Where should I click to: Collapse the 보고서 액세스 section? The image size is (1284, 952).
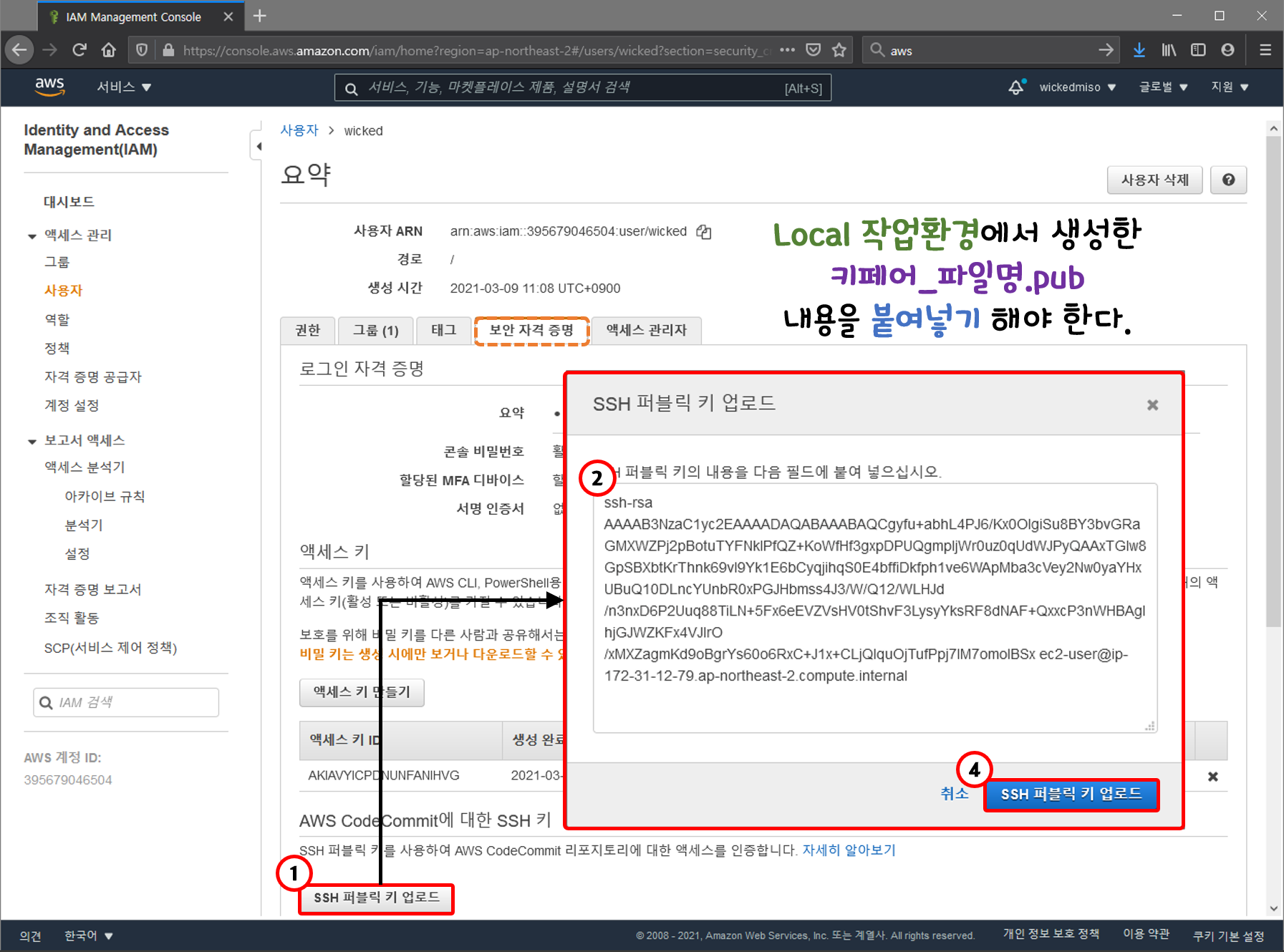32,441
